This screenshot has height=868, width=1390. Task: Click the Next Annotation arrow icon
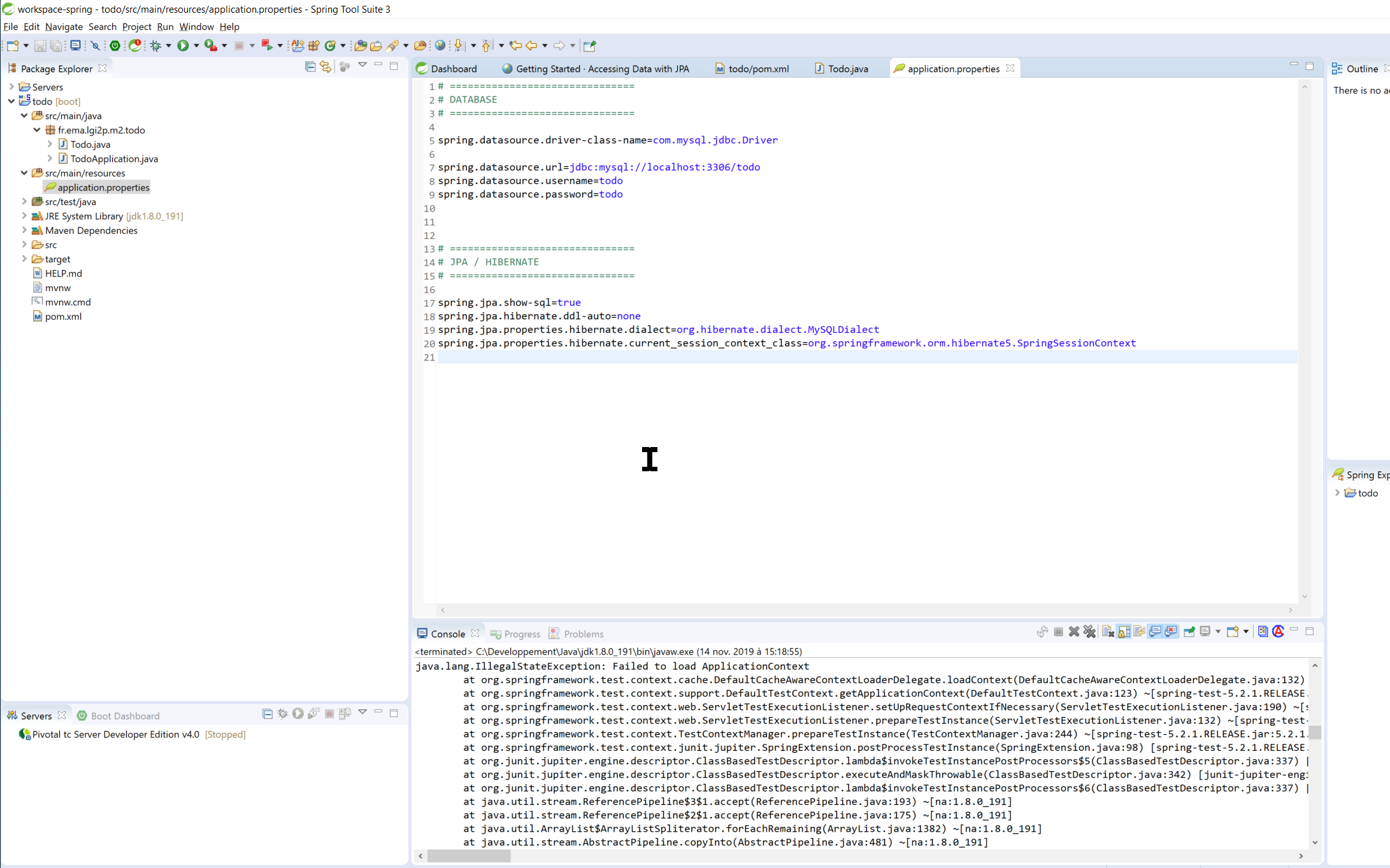point(459,45)
